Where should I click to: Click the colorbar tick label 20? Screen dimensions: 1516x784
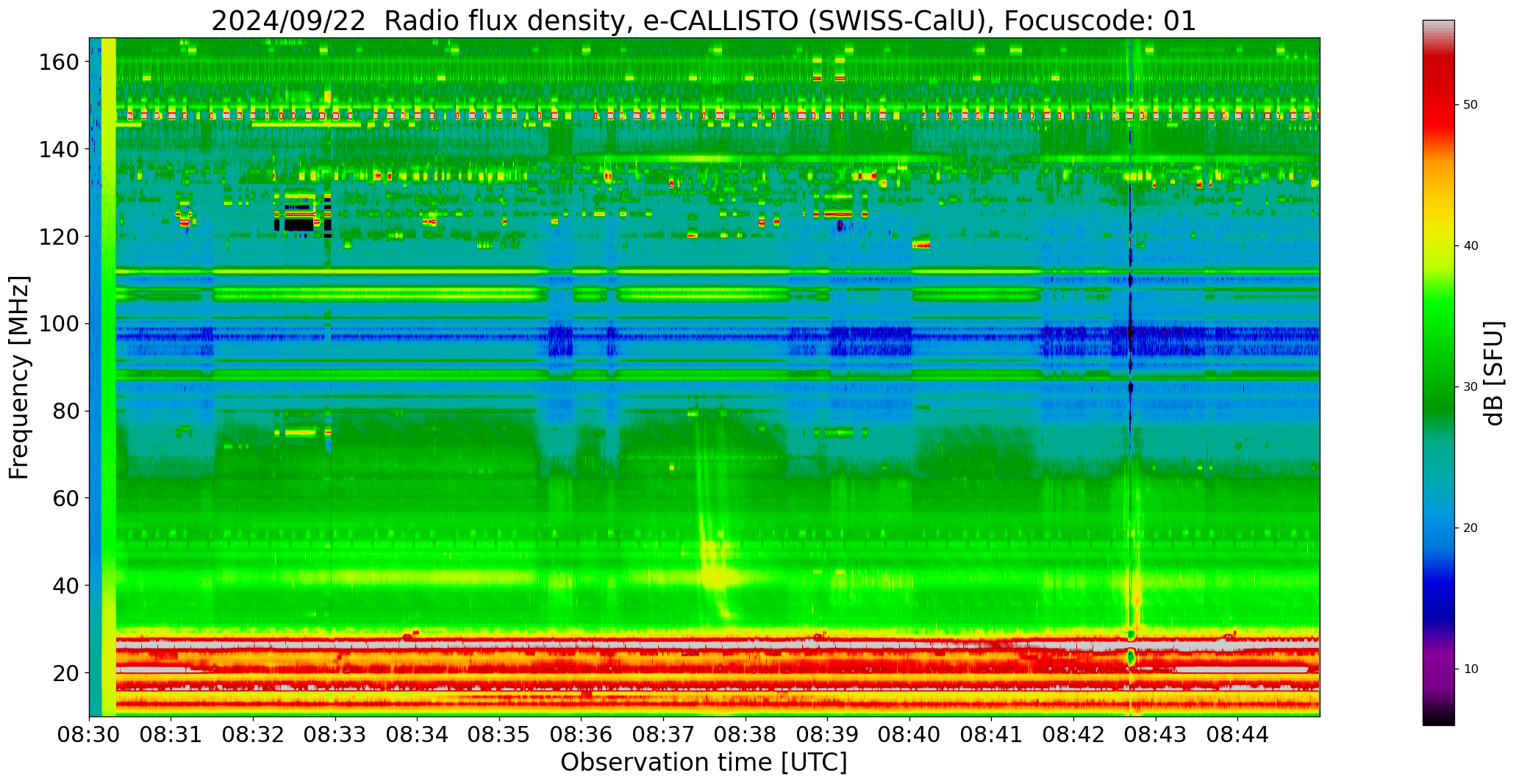(1470, 528)
